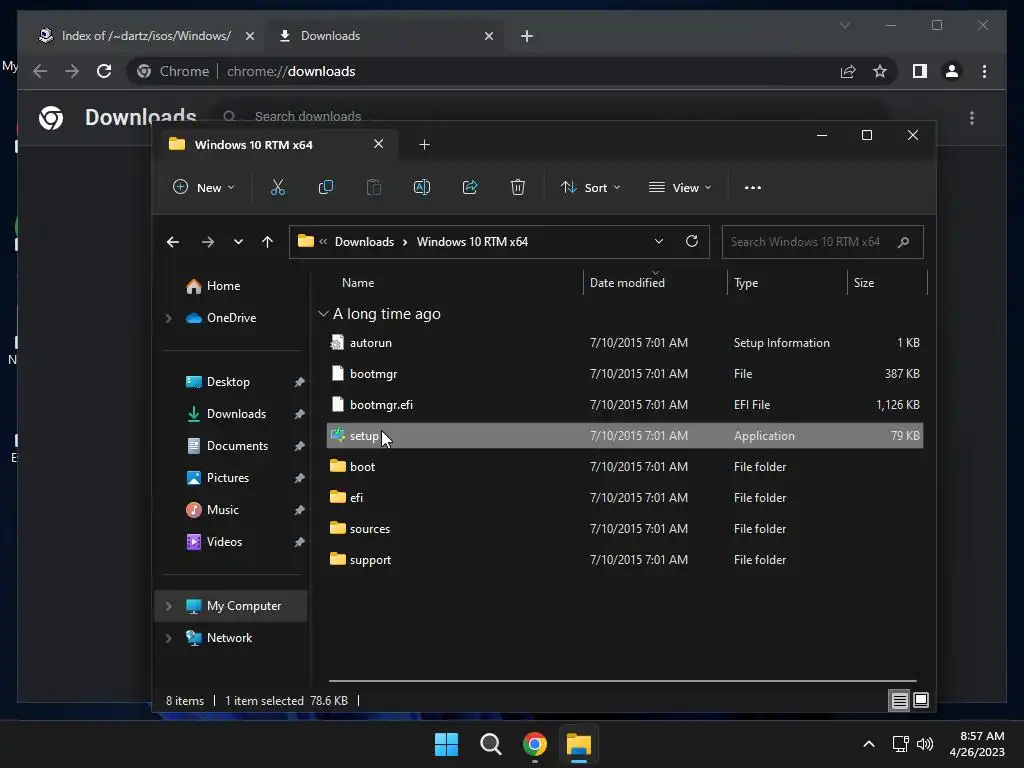
Task: Open the Sort dropdown
Action: [590, 187]
